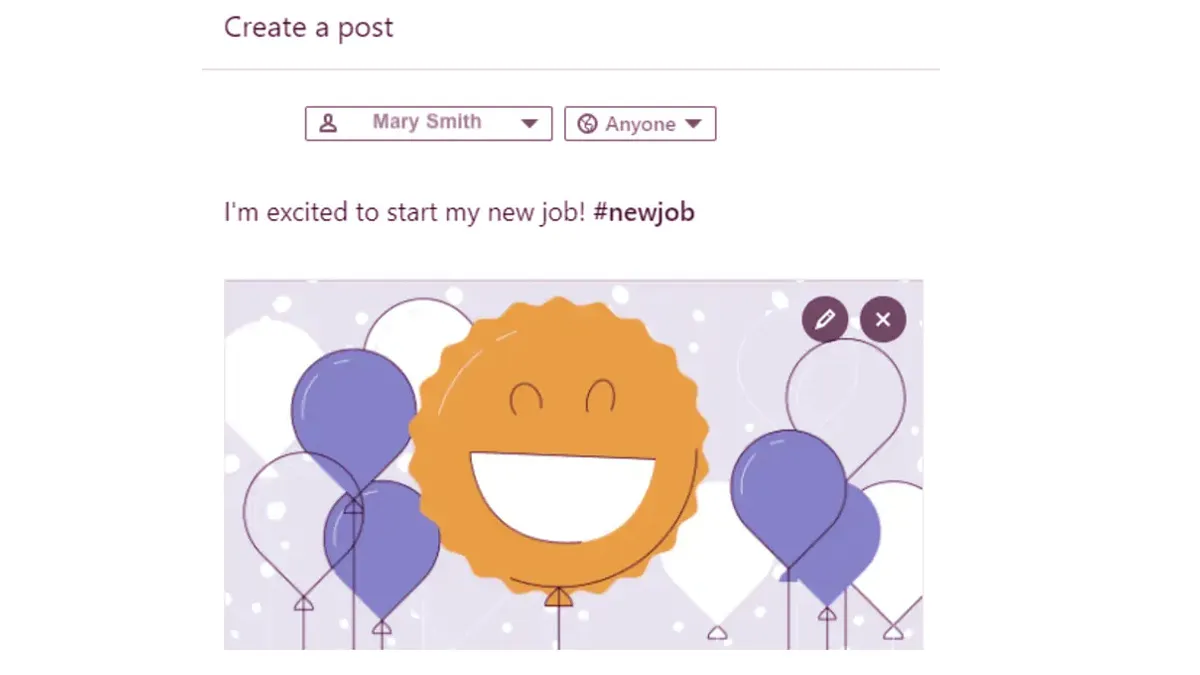Click the arrow right of Mary Smith

coord(530,124)
